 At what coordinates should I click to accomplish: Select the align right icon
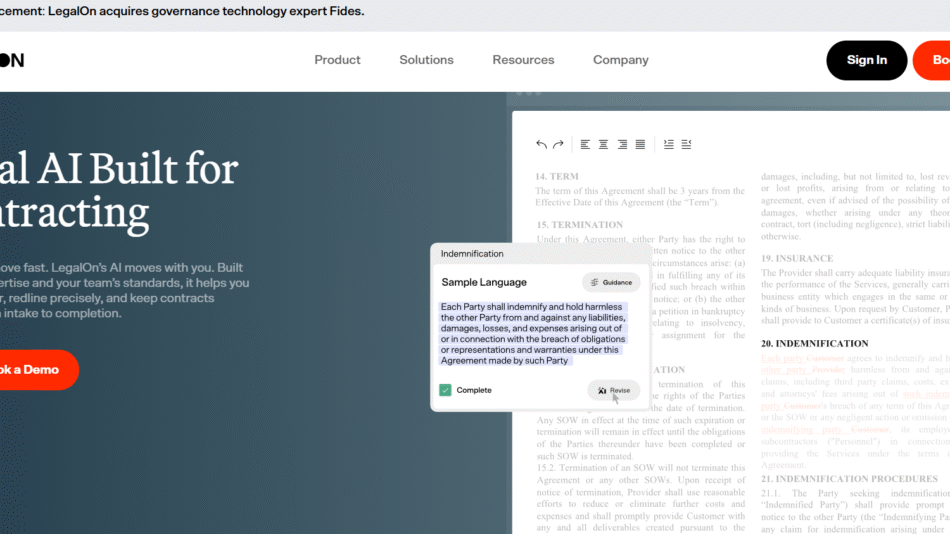pos(622,145)
